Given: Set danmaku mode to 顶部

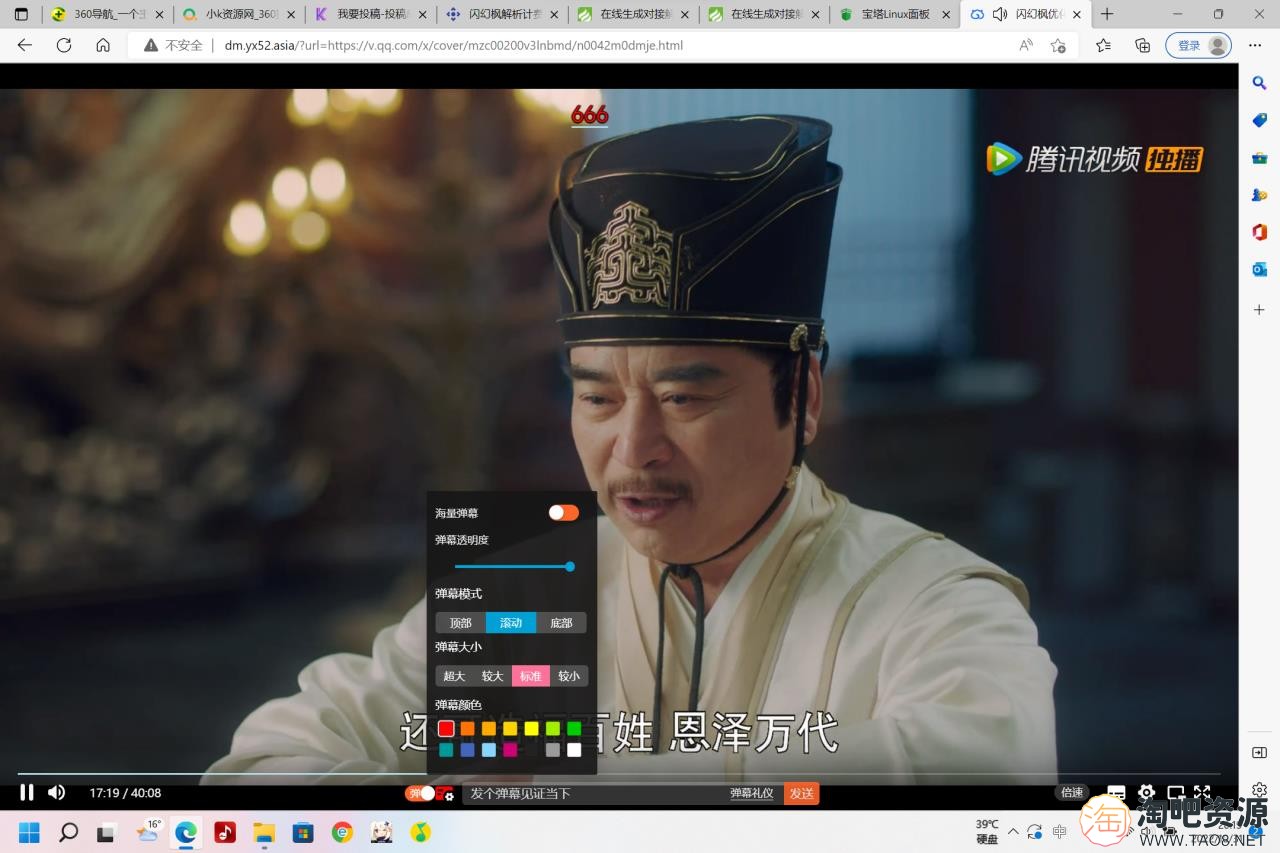Looking at the screenshot, I should pos(460,622).
